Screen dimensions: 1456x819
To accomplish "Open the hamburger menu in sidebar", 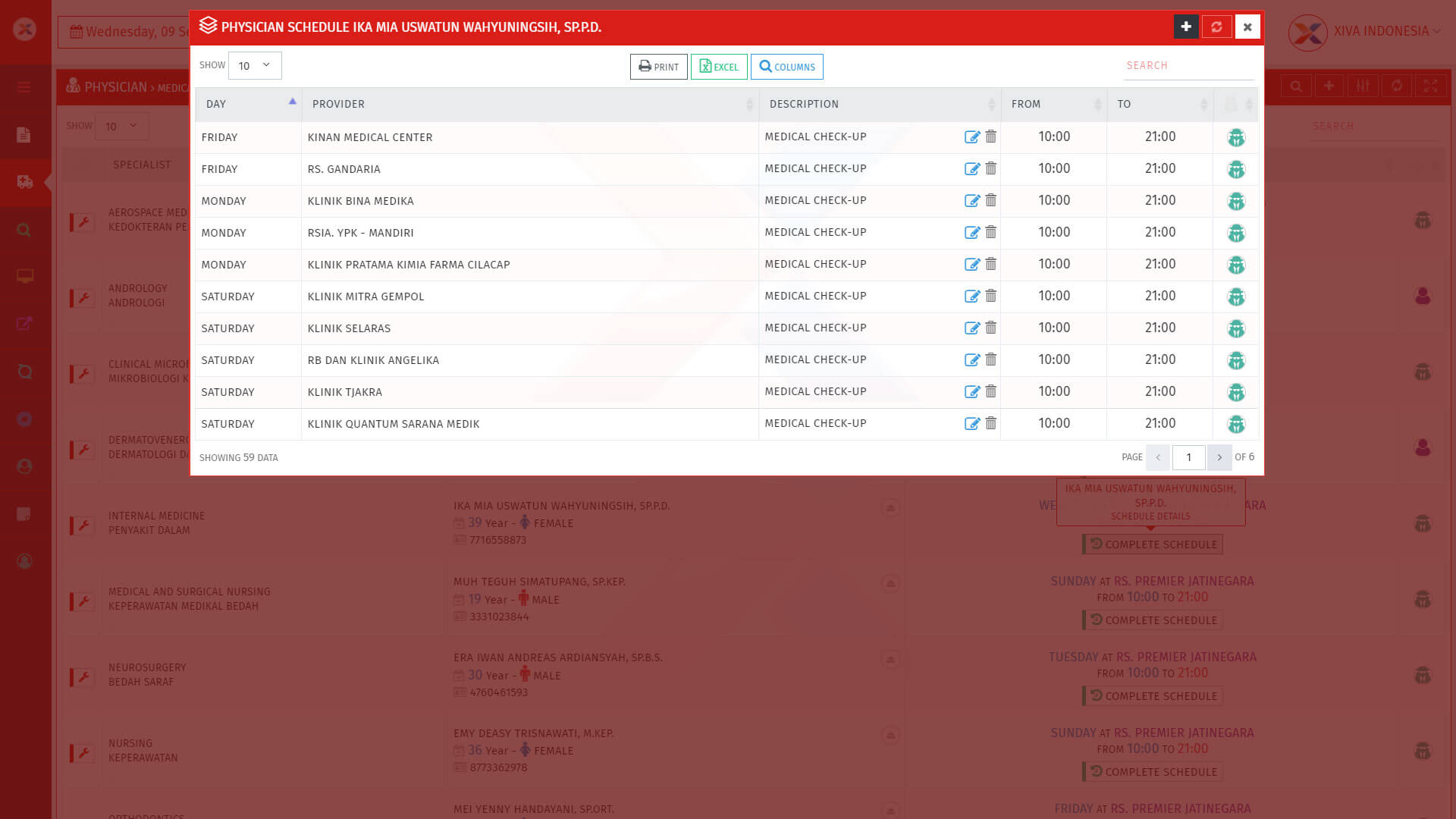I will pos(24,87).
